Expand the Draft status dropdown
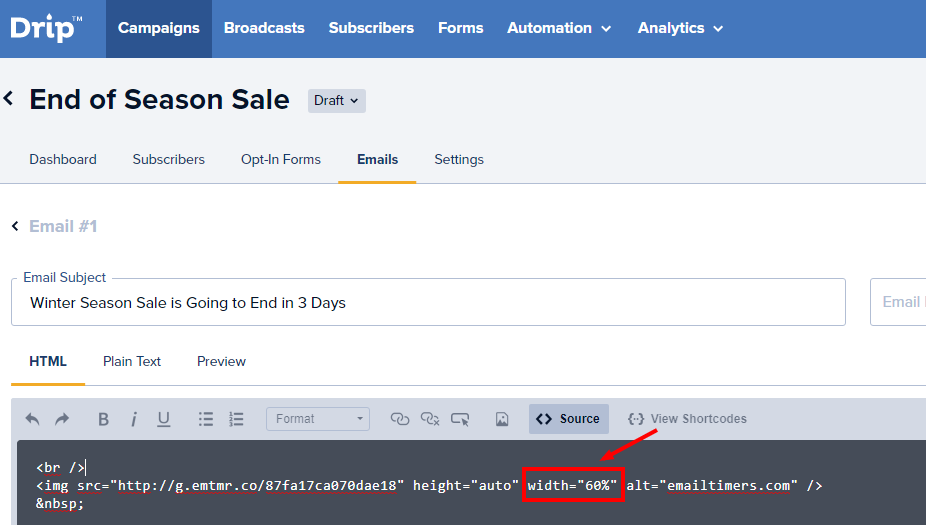 tap(337, 100)
